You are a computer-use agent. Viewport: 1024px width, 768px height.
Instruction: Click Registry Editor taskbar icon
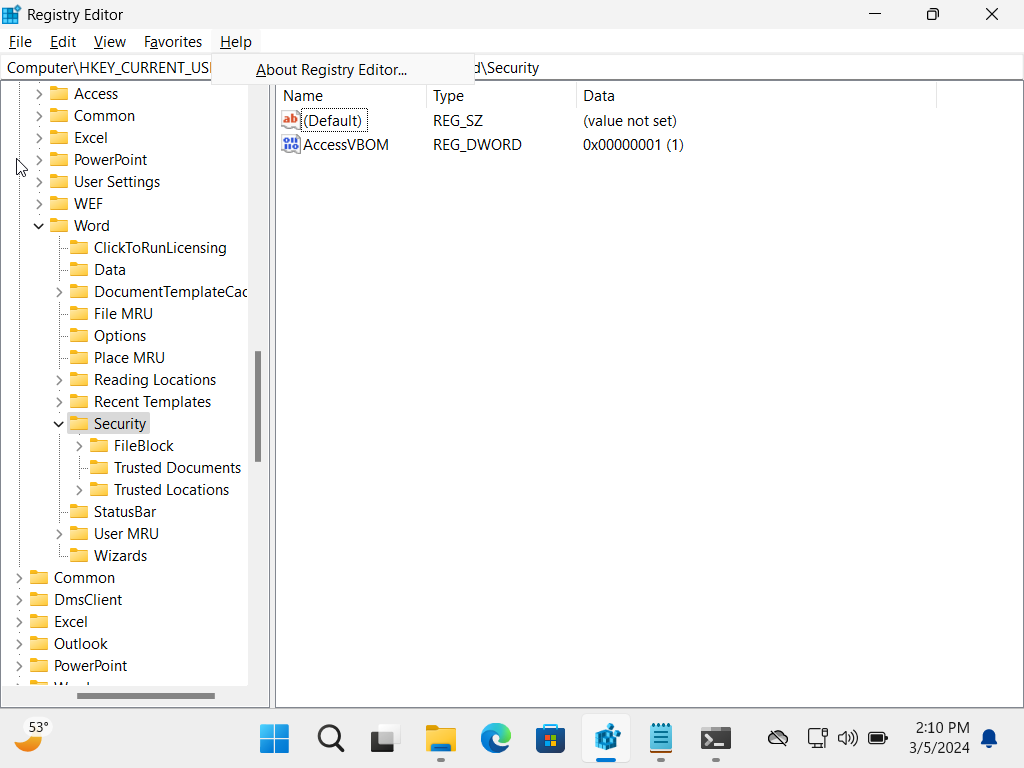click(x=606, y=739)
